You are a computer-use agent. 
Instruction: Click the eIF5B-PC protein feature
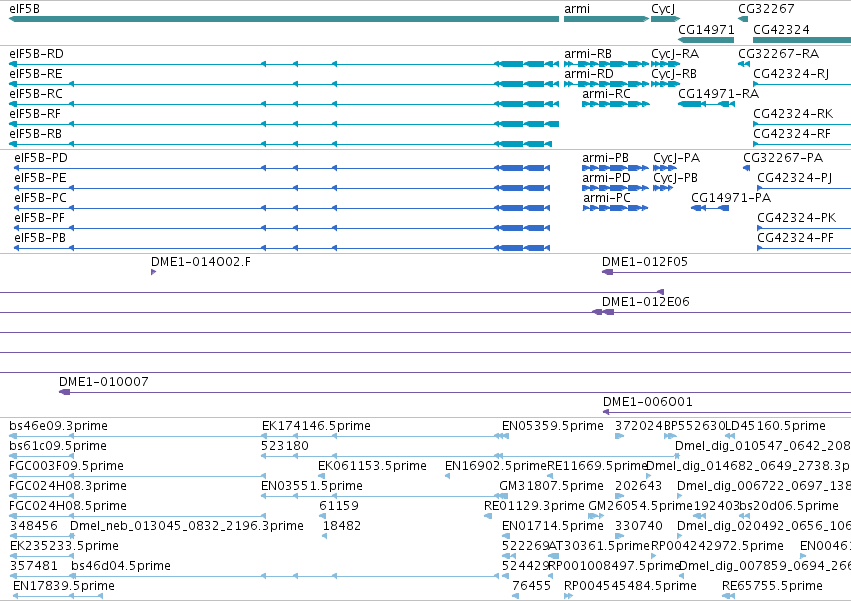(282, 208)
